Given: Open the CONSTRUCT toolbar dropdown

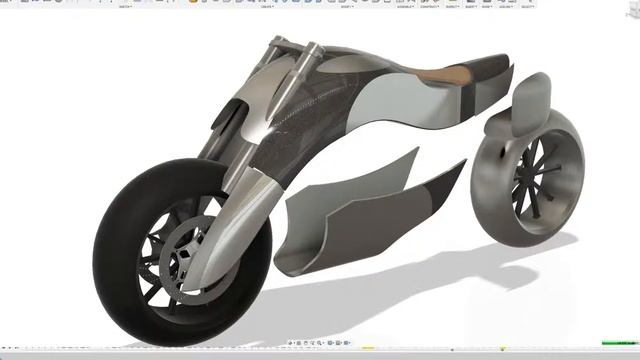Looking at the screenshot, I should [x=429, y=7].
